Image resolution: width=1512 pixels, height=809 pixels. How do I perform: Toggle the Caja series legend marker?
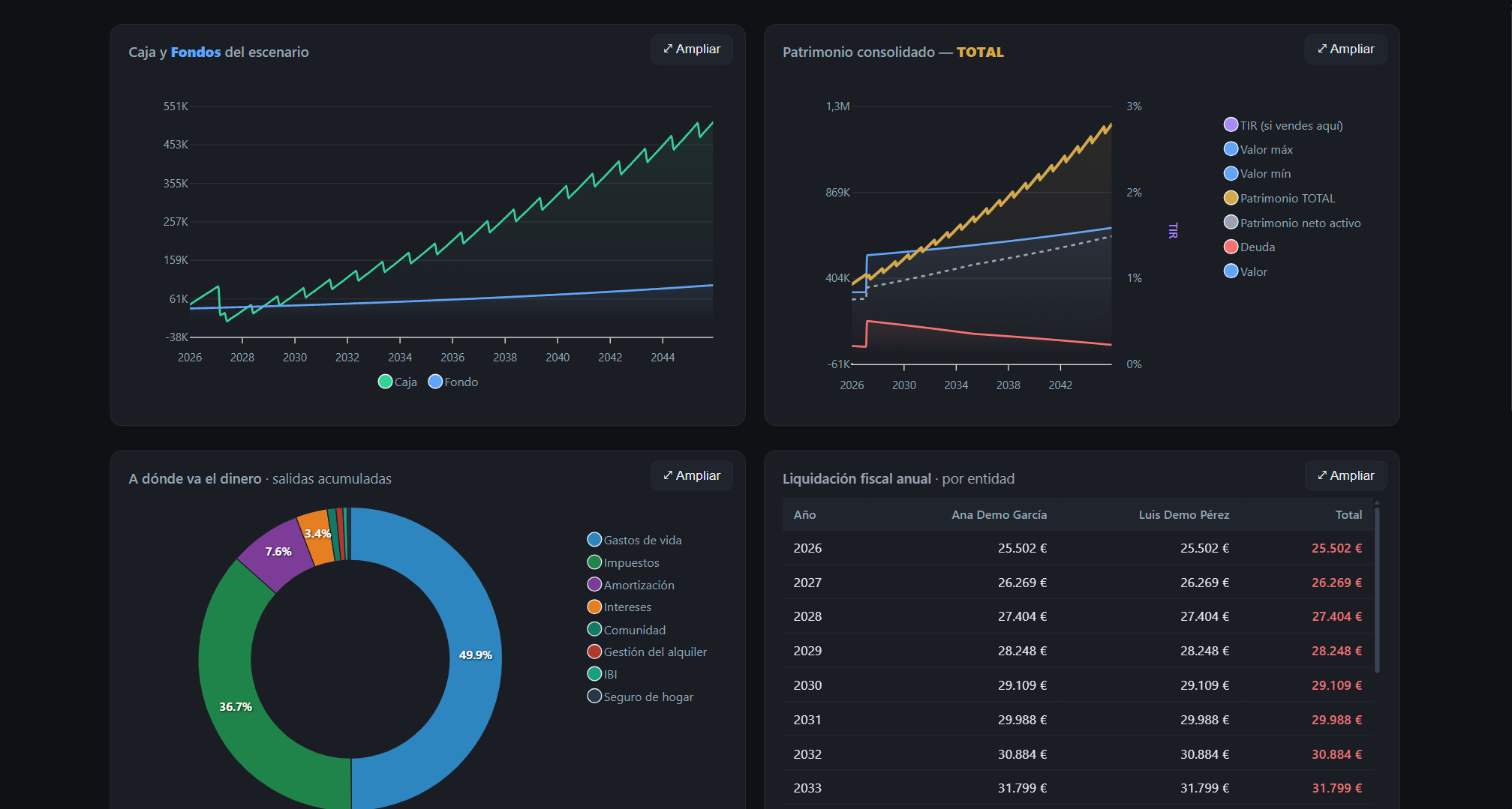(x=385, y=382)
